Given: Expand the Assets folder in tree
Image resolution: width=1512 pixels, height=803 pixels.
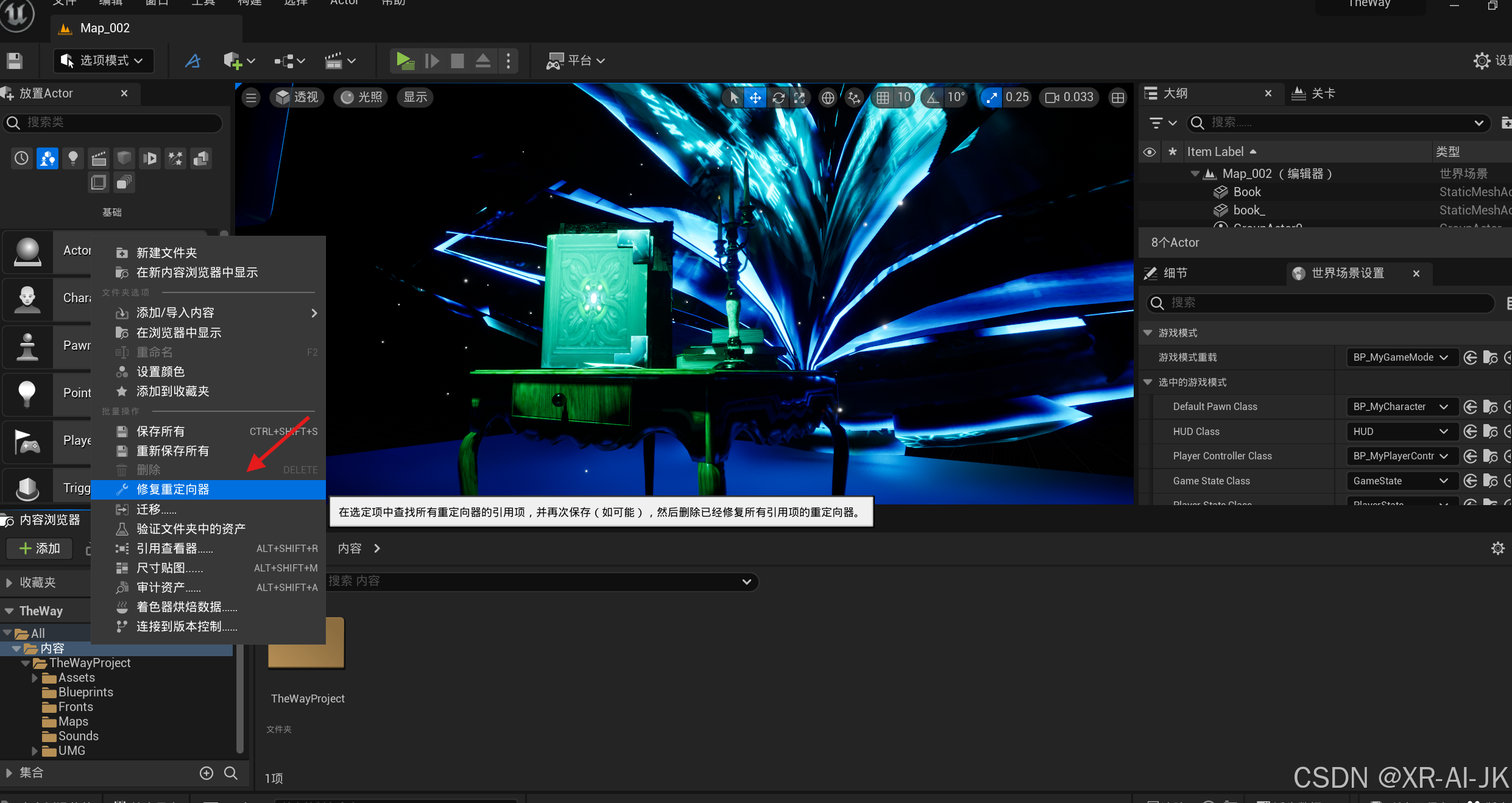Looking at the screenshot, I should coord(35,678).
